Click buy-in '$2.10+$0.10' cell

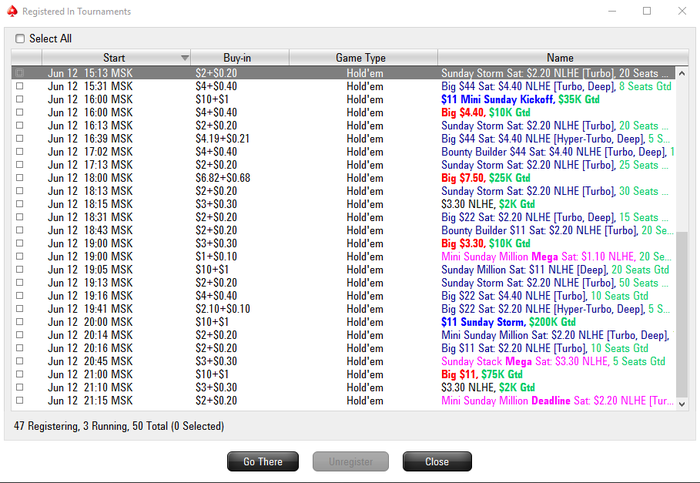coord(223,309)
